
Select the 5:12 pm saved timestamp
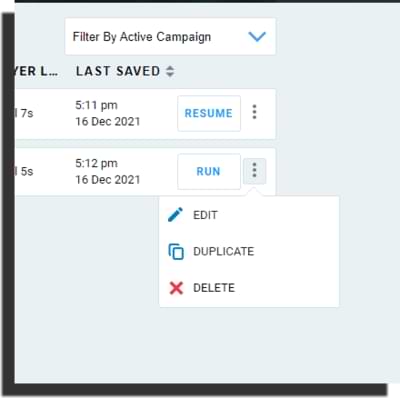coord(96,163)
